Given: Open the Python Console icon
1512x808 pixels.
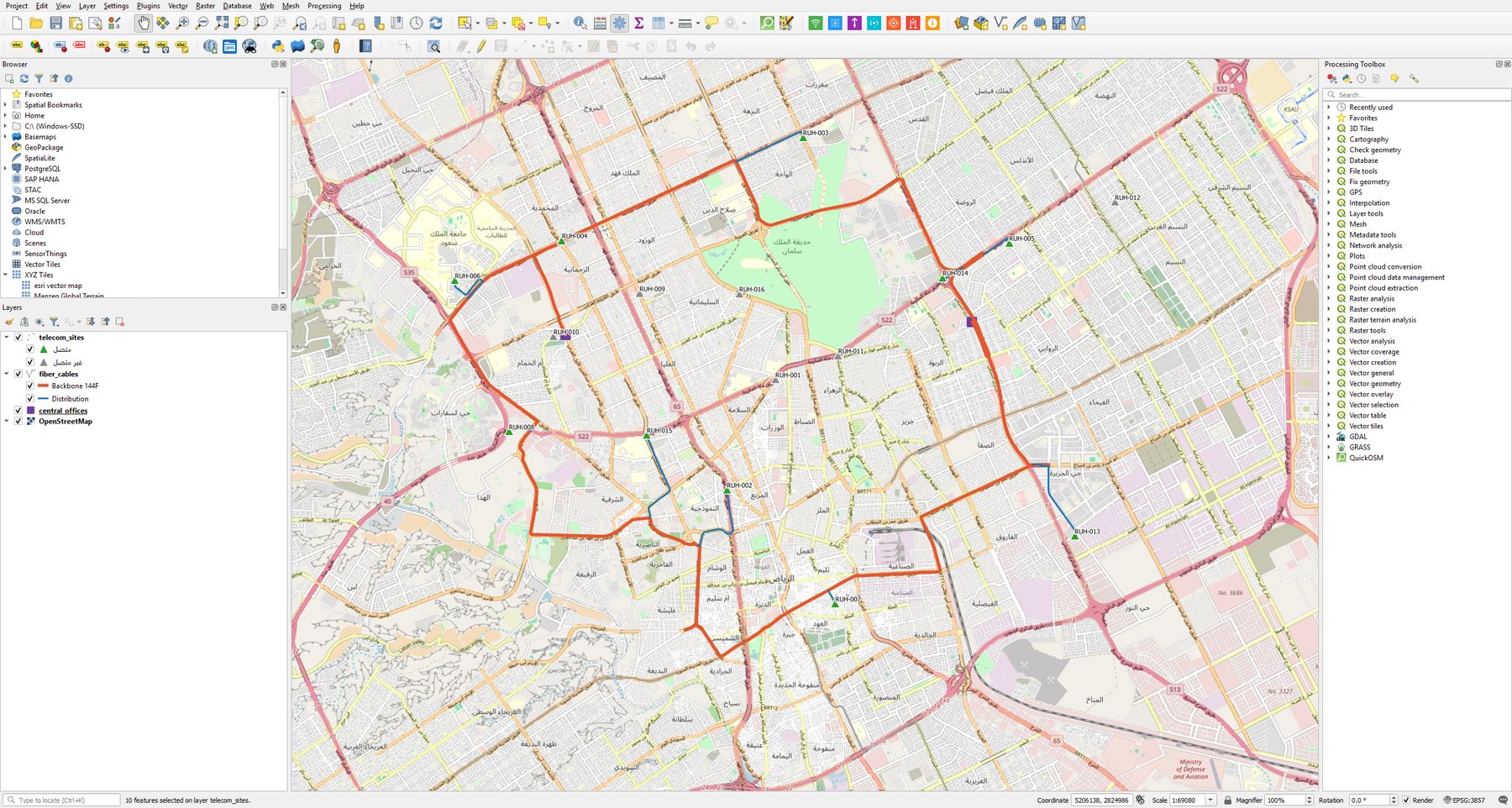Looking at the screenshot, I should point(278,46).
